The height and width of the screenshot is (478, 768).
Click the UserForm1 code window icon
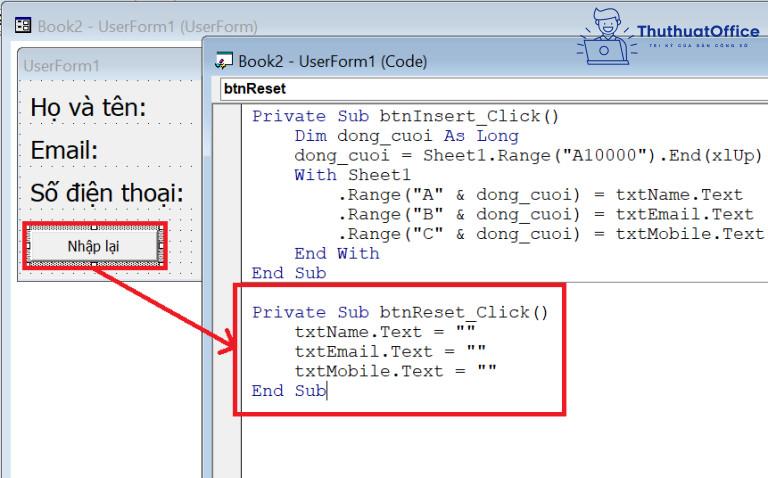coord(224,61)
